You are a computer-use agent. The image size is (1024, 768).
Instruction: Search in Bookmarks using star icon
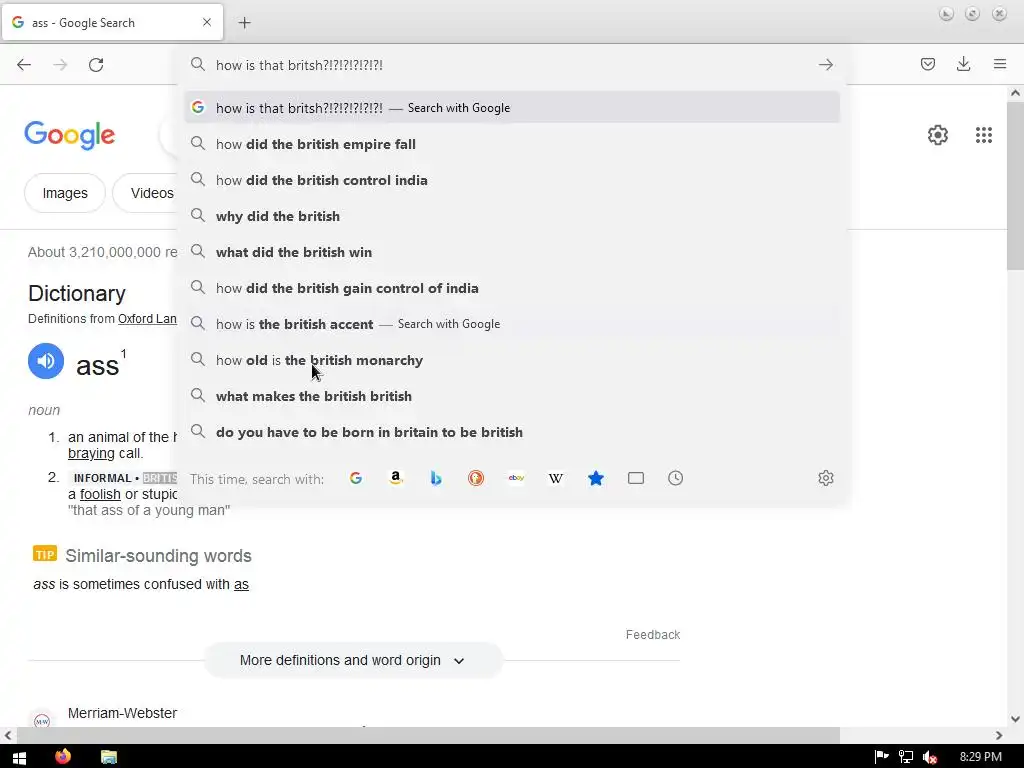(596, 478)
